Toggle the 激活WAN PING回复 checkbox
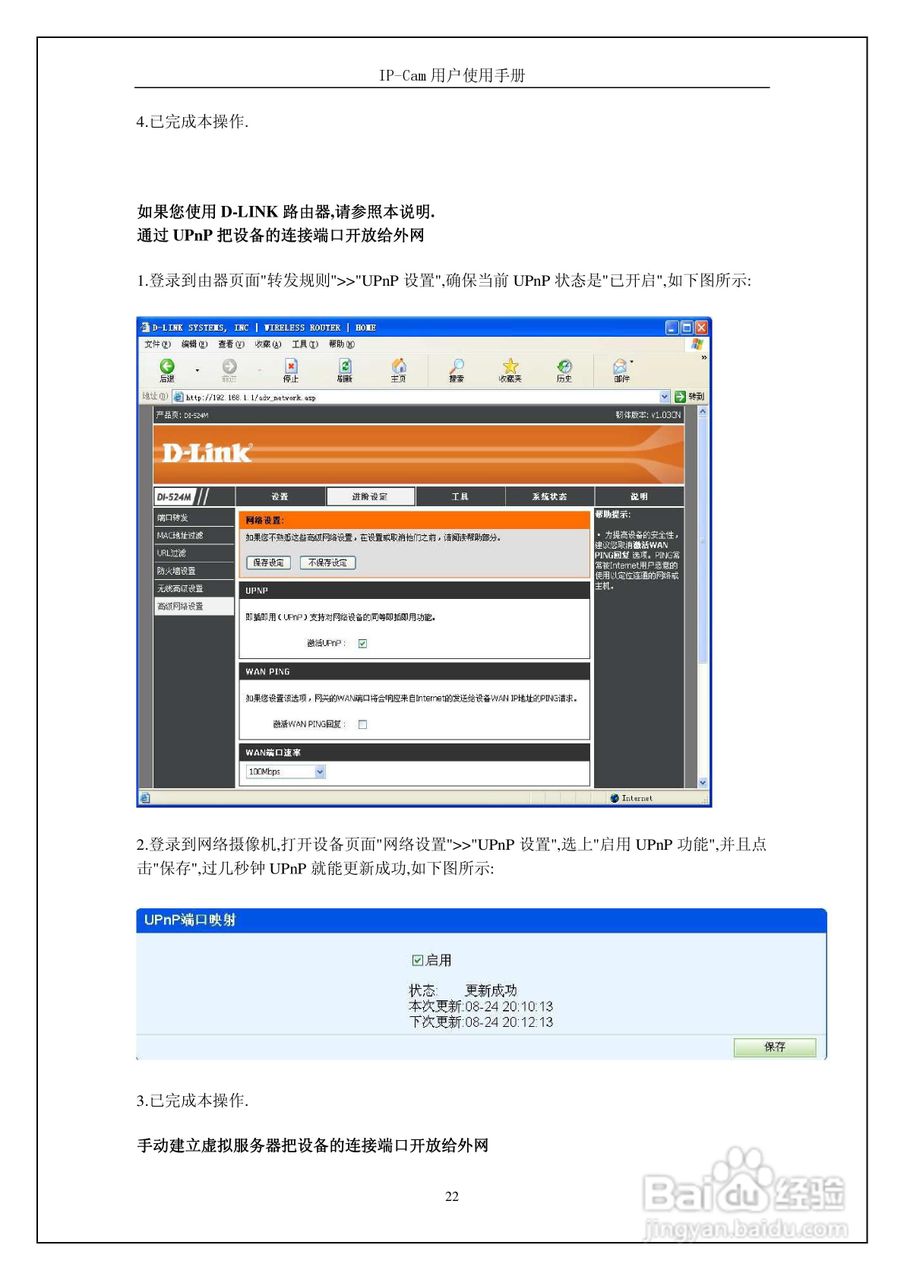904x1280 pixels. [361, 722]
